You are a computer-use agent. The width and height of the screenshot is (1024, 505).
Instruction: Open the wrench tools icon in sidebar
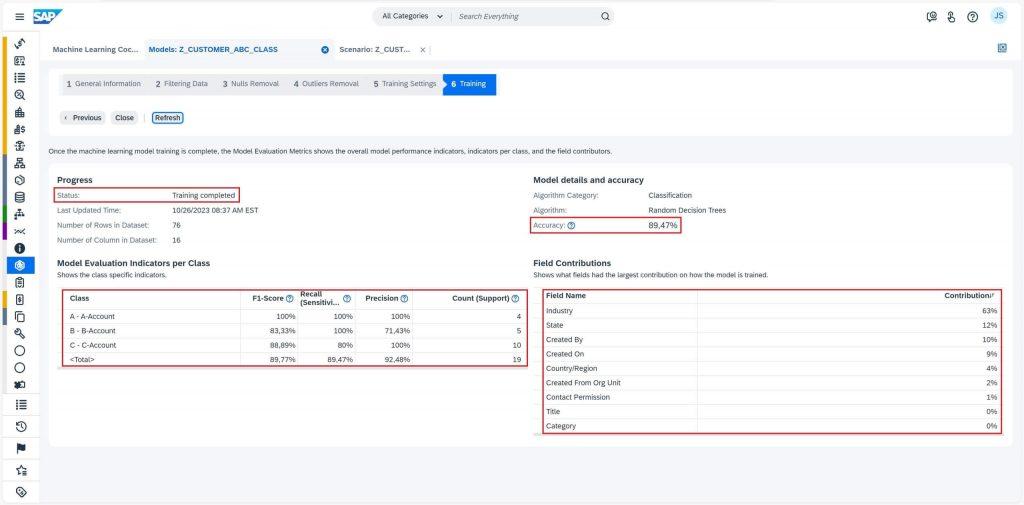(20, 333)
